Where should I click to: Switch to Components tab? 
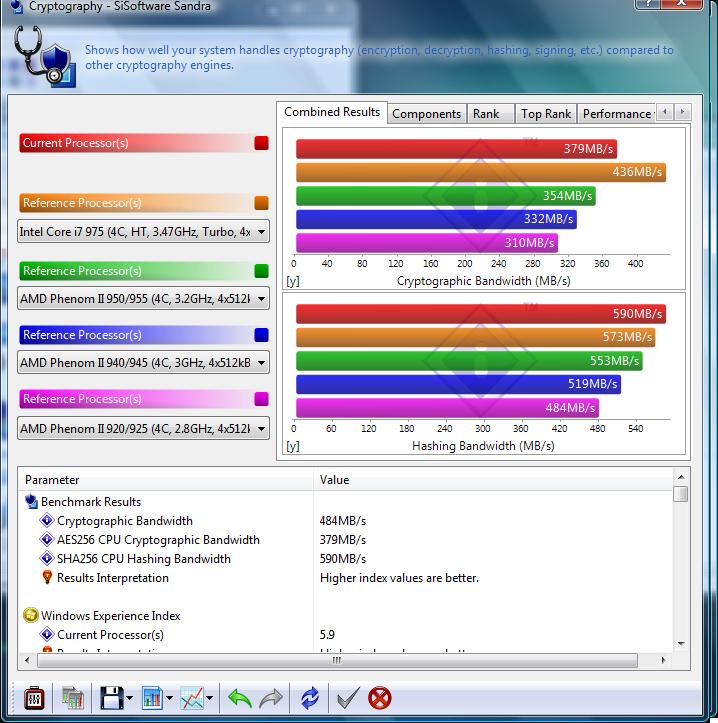(427, 114)
